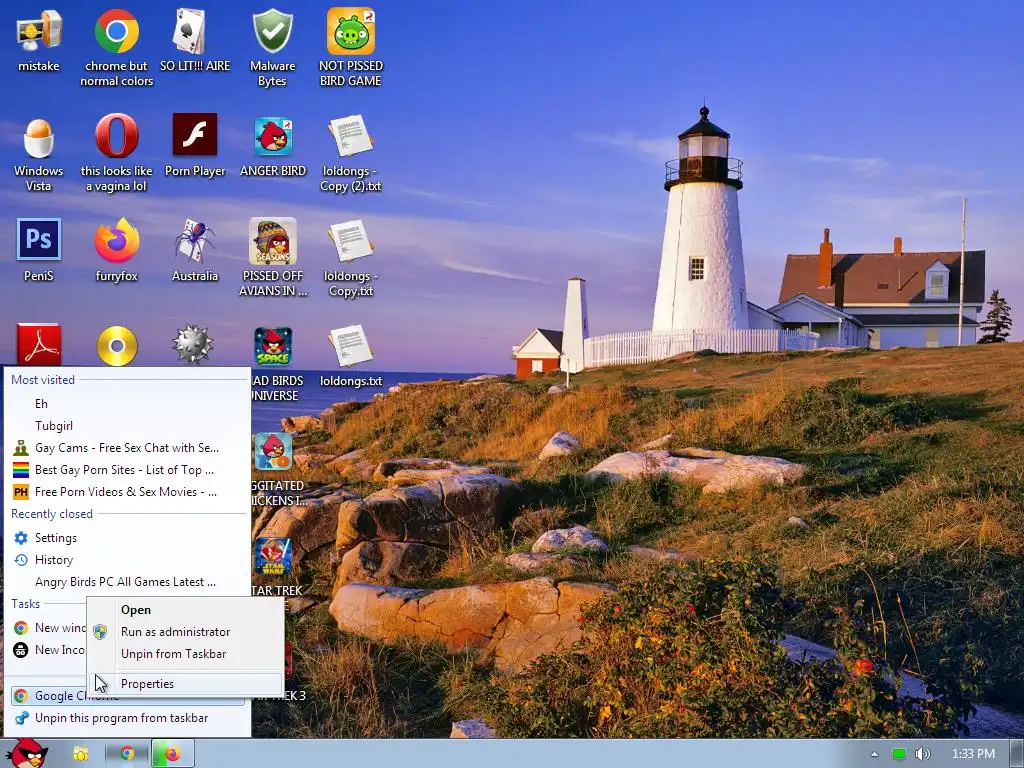1024x768 pixels.
Task: Select the Angry Birds Space icon
Action: click(273, 346)
